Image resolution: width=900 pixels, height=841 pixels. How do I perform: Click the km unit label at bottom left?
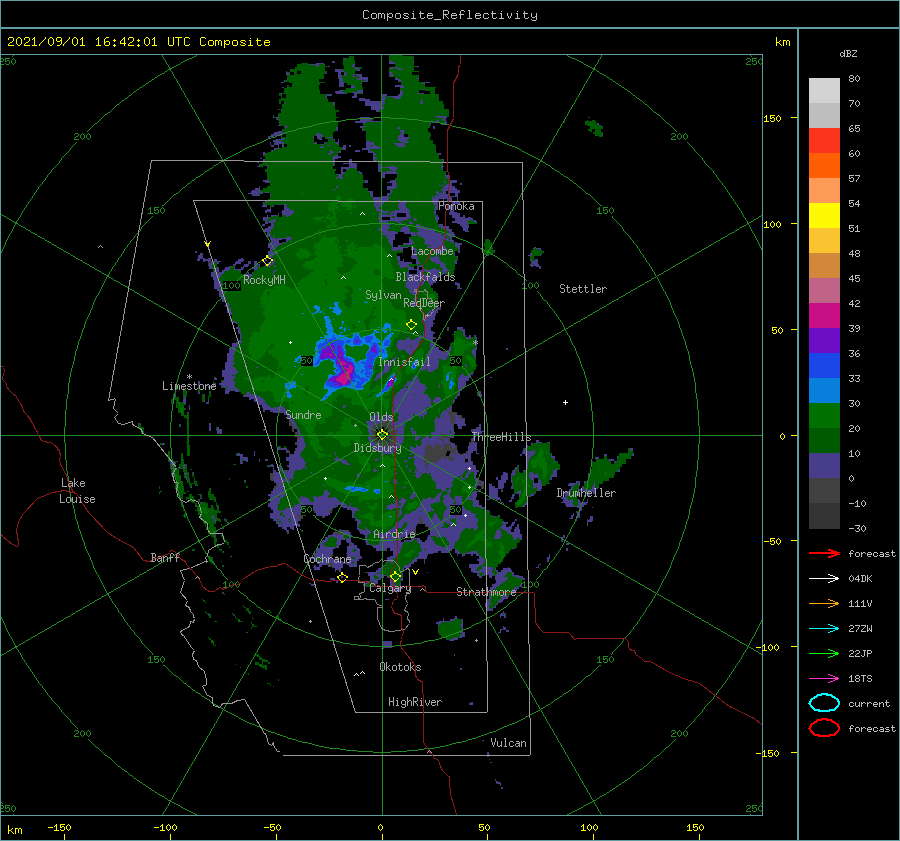pos(14,830)
